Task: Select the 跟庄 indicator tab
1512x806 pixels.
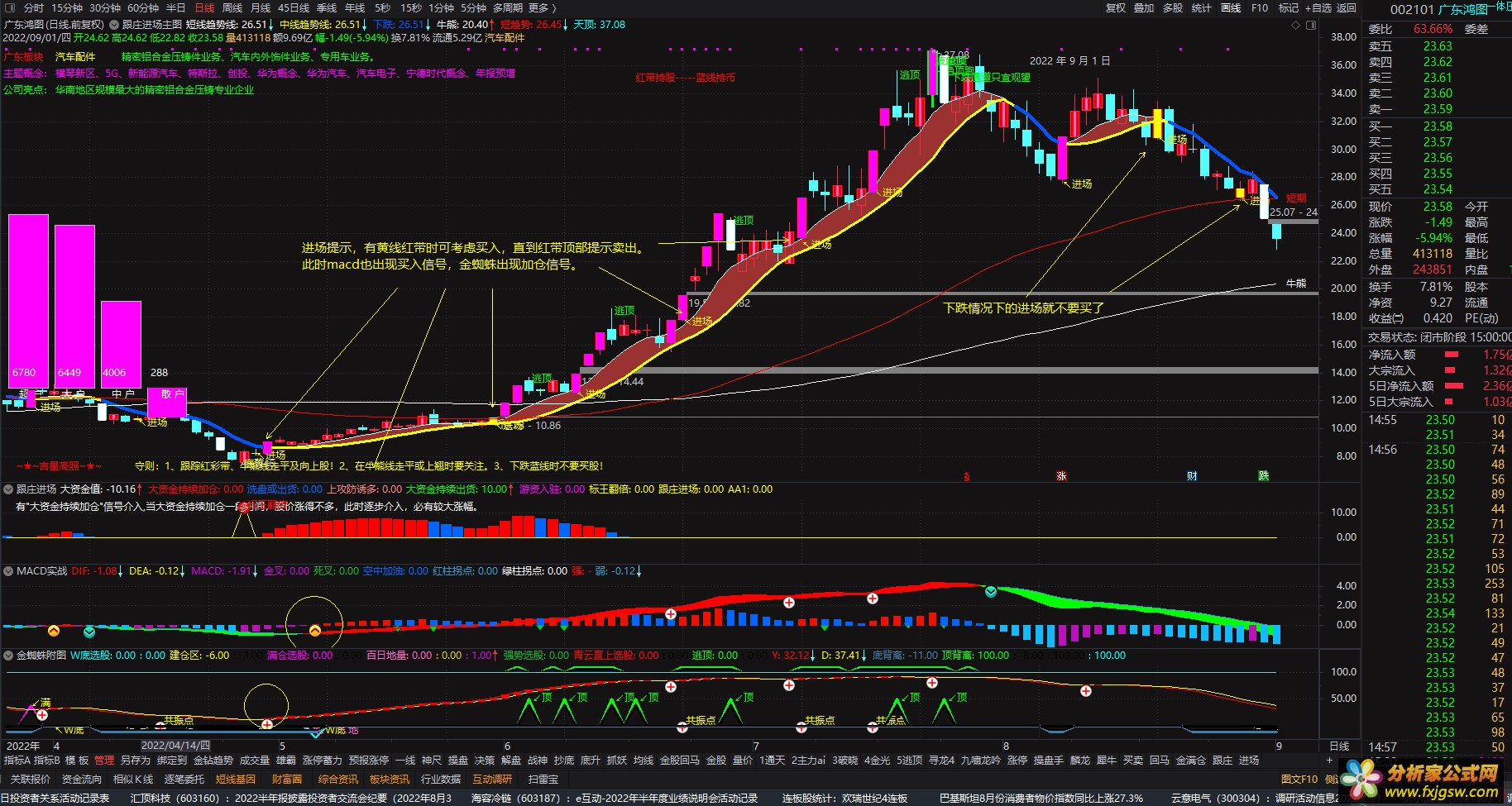Action: pos(1223,760)
